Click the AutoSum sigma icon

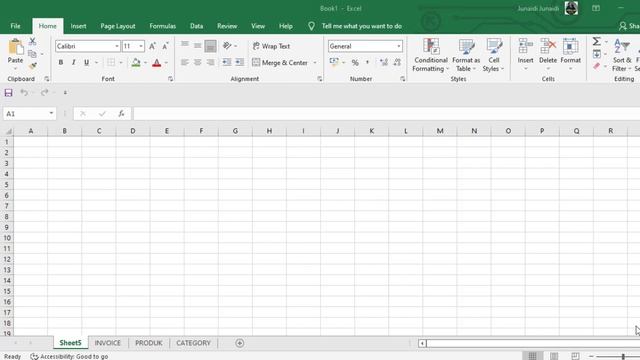click(597, 41)
